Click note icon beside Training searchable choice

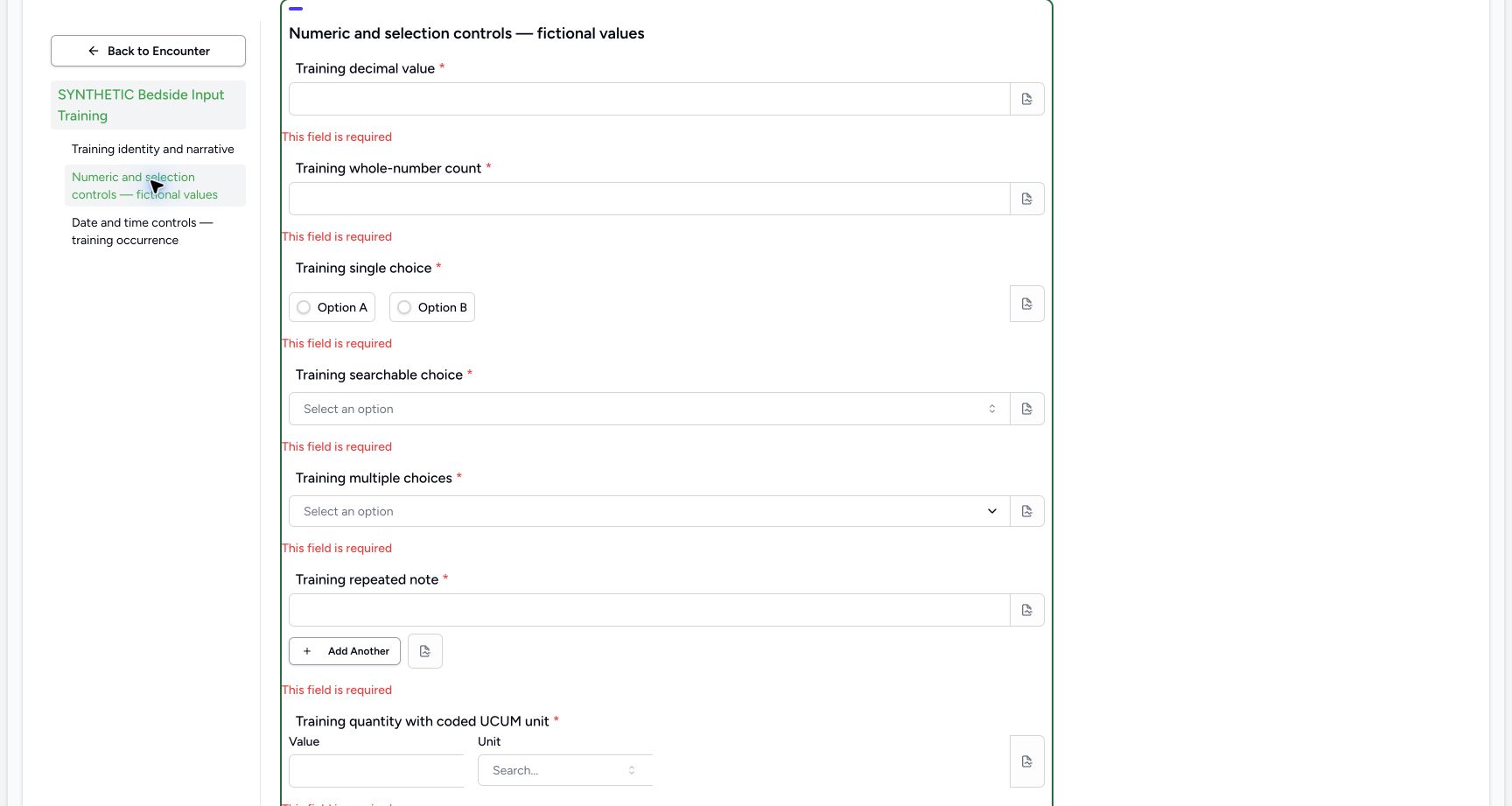point(1027,409)
